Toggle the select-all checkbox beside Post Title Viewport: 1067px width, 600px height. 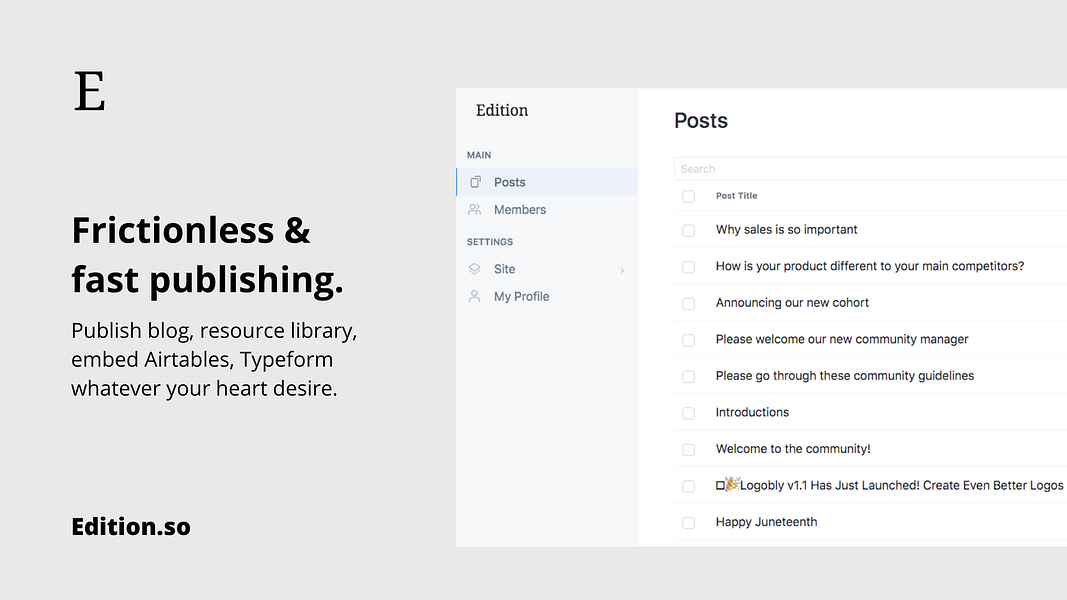[688, 196]
